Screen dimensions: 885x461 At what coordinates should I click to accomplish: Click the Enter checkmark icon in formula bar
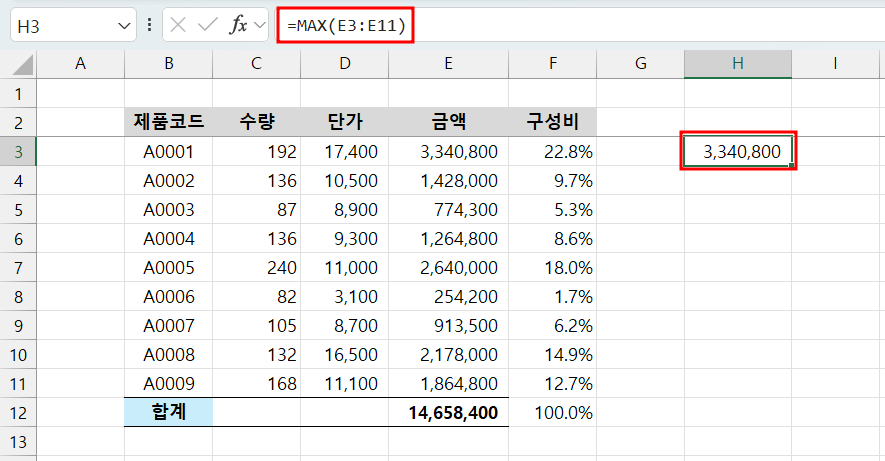(208, 25)
